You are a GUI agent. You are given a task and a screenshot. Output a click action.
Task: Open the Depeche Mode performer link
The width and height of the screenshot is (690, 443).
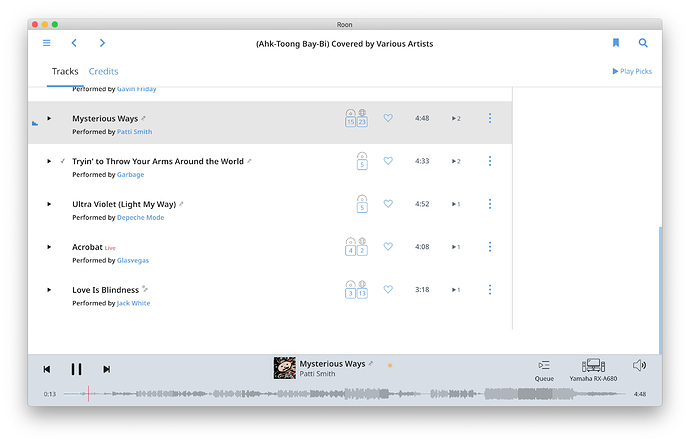coord(140,217)
